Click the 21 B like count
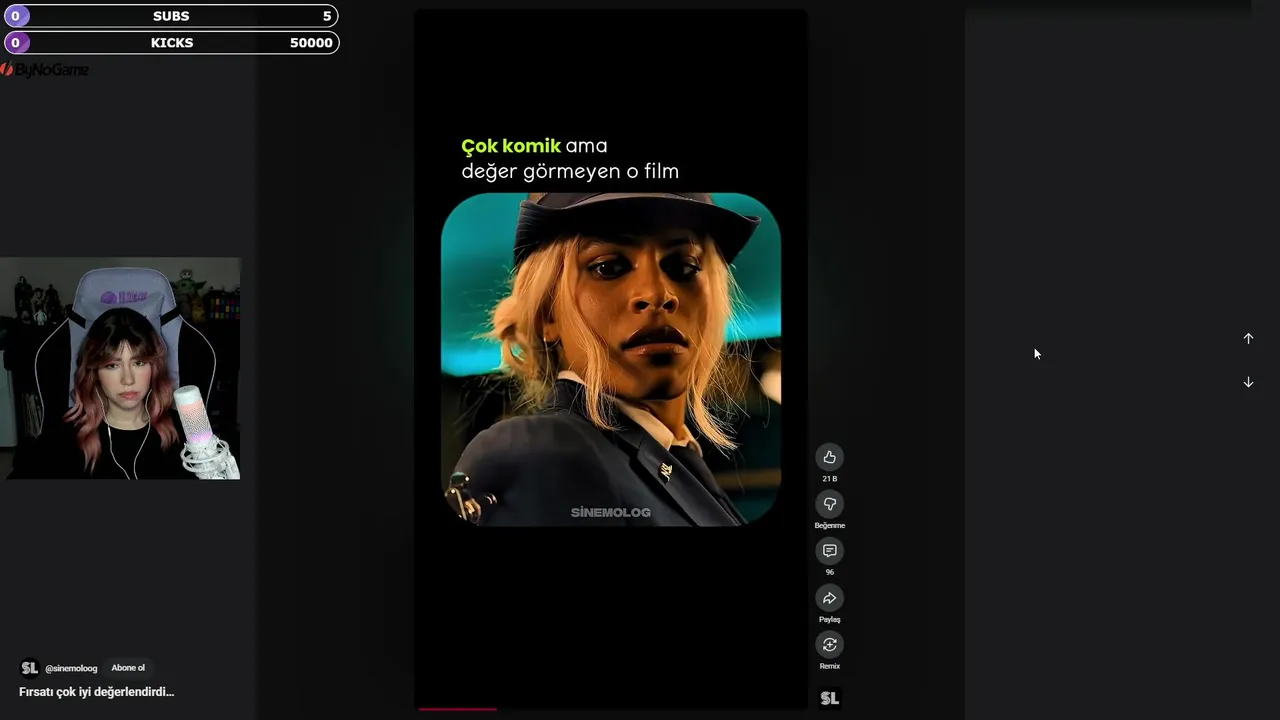 pos(829,479)
